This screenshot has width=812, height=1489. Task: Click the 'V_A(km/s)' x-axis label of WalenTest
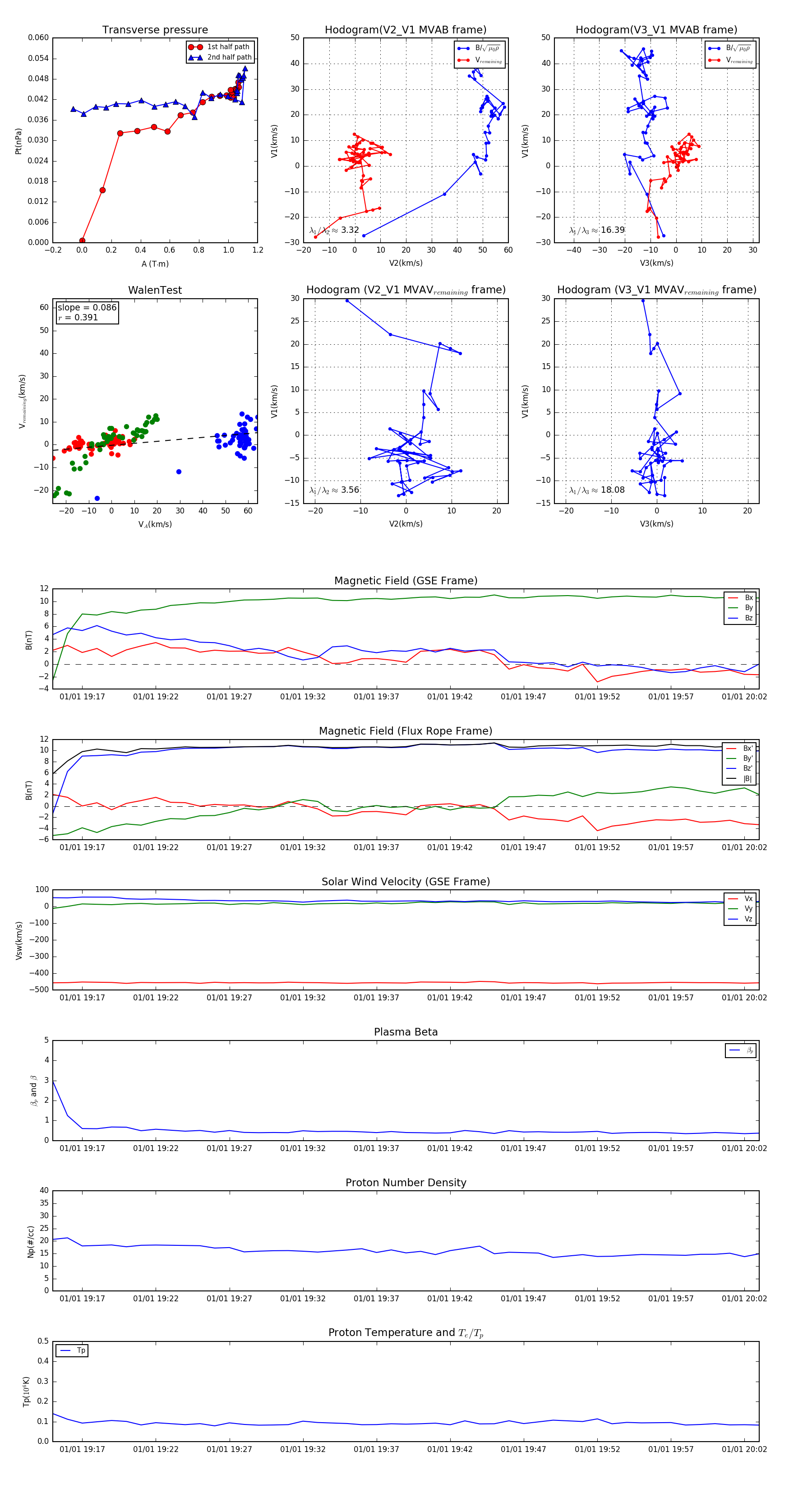coord(155,524)
